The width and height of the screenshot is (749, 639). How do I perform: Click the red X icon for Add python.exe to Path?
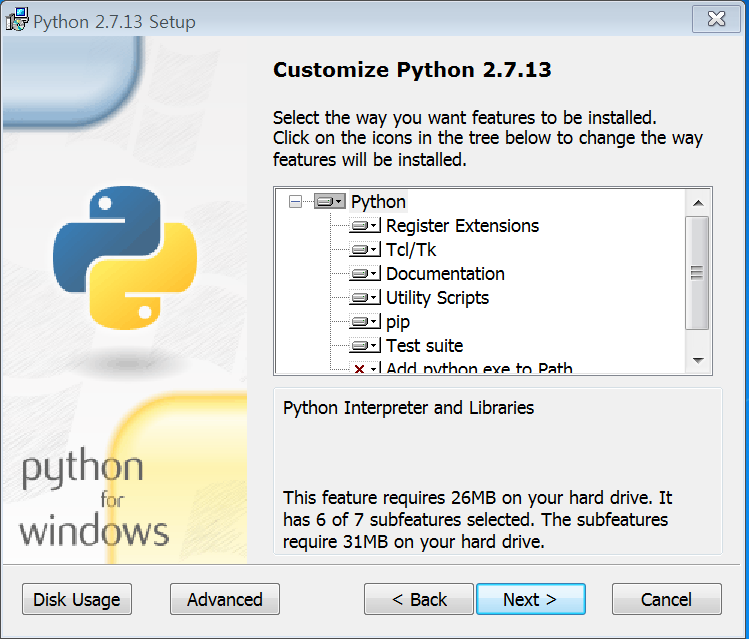[365, 368]
